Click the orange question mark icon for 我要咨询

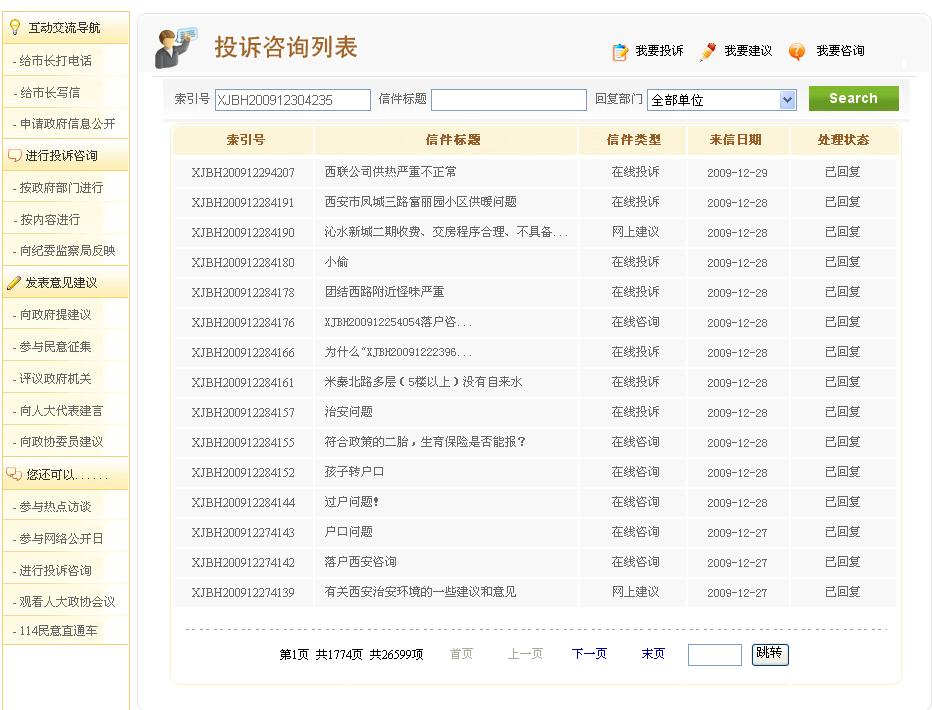(x=796, y=52)
